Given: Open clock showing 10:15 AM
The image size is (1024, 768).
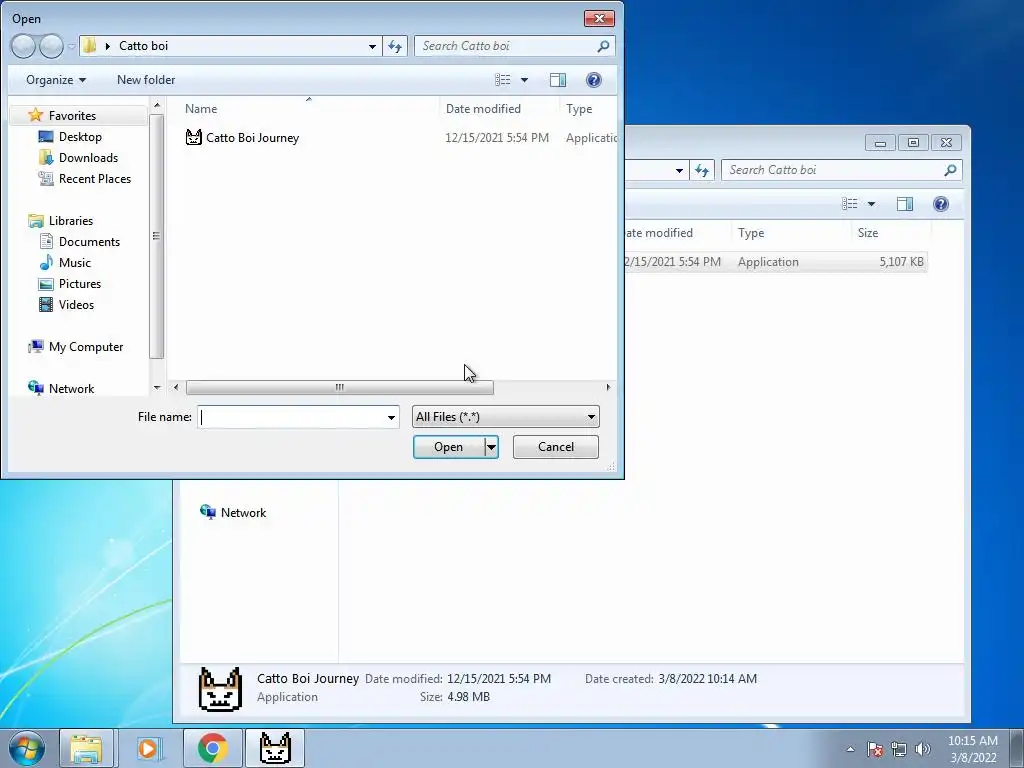Looking at the screenshot, I should click(972, 748).
